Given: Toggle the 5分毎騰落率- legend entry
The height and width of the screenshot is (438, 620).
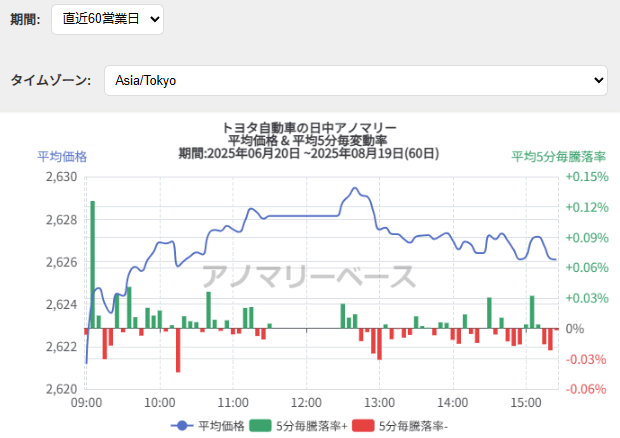Looking at the screenshot, I should [x=400, y=426].
